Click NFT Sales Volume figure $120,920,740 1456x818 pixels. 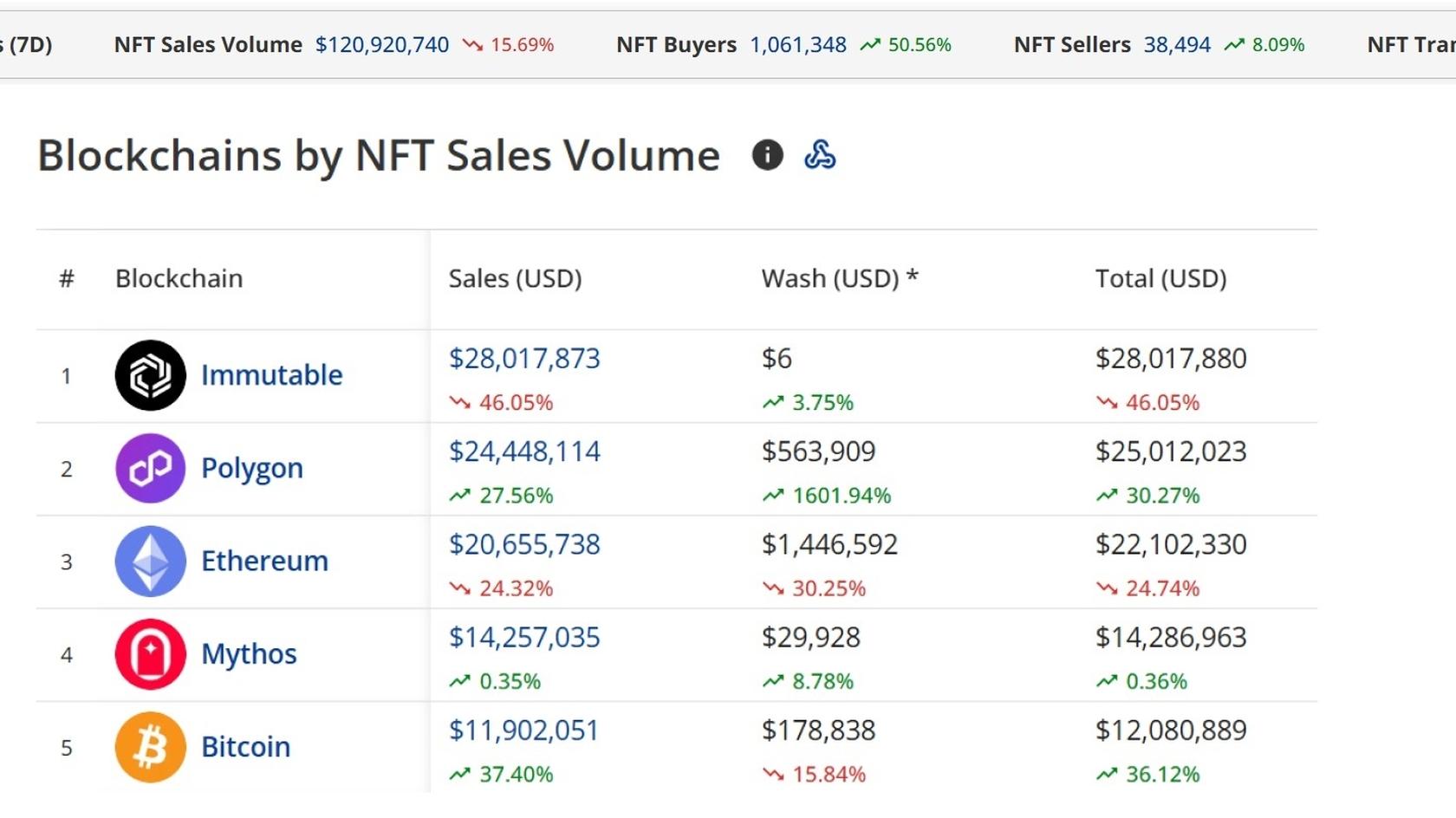(382, 44)
